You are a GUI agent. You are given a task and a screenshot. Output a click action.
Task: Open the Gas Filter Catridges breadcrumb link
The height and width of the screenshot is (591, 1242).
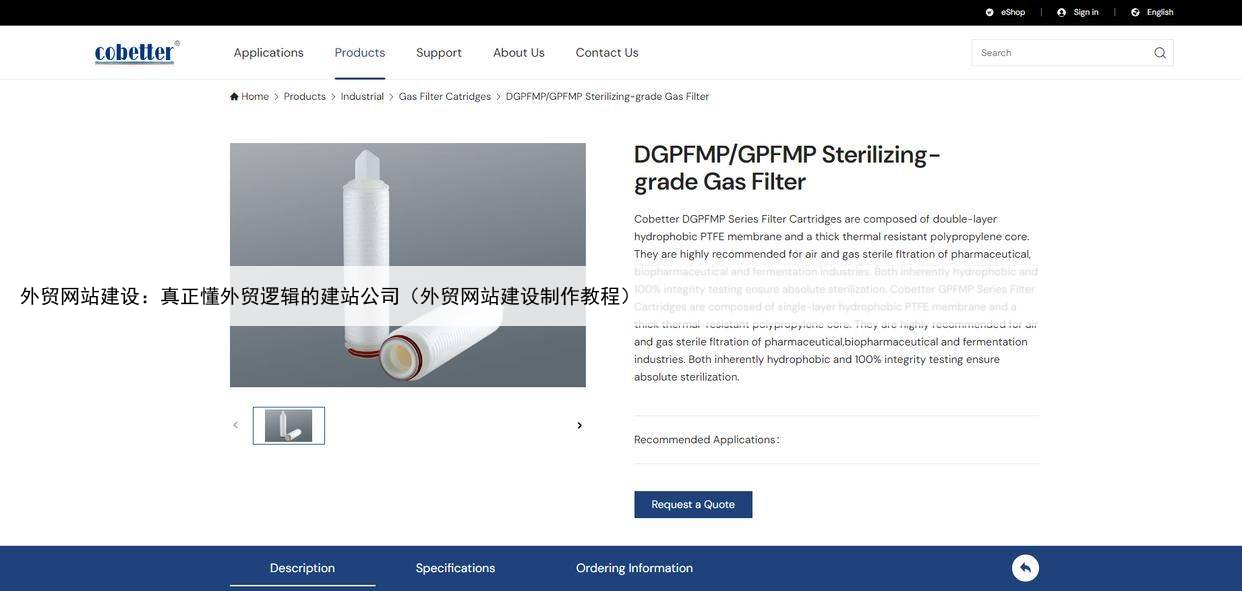coord(445,97)
